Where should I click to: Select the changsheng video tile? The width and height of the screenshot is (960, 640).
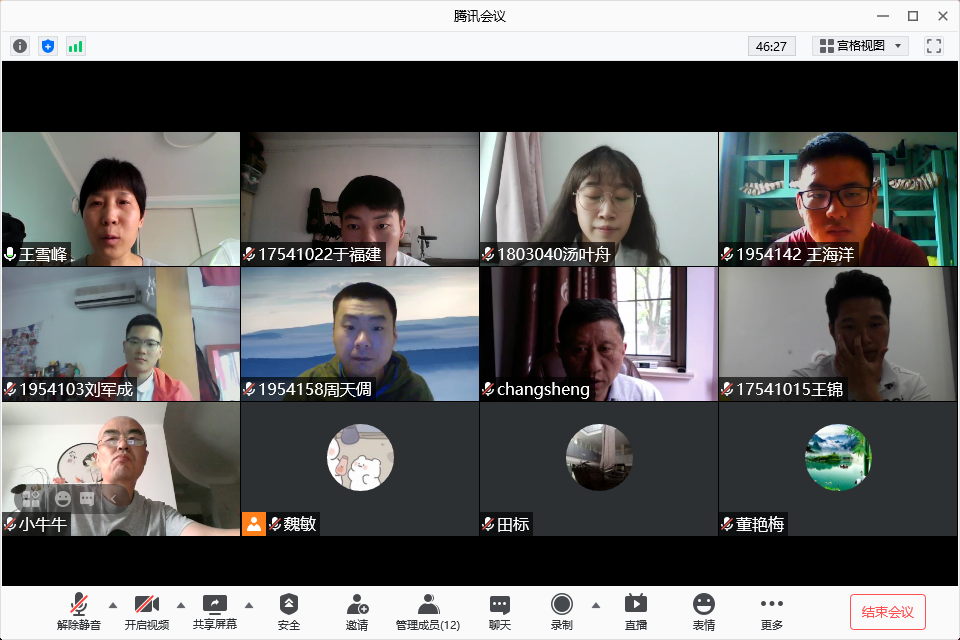click(599, 334)
